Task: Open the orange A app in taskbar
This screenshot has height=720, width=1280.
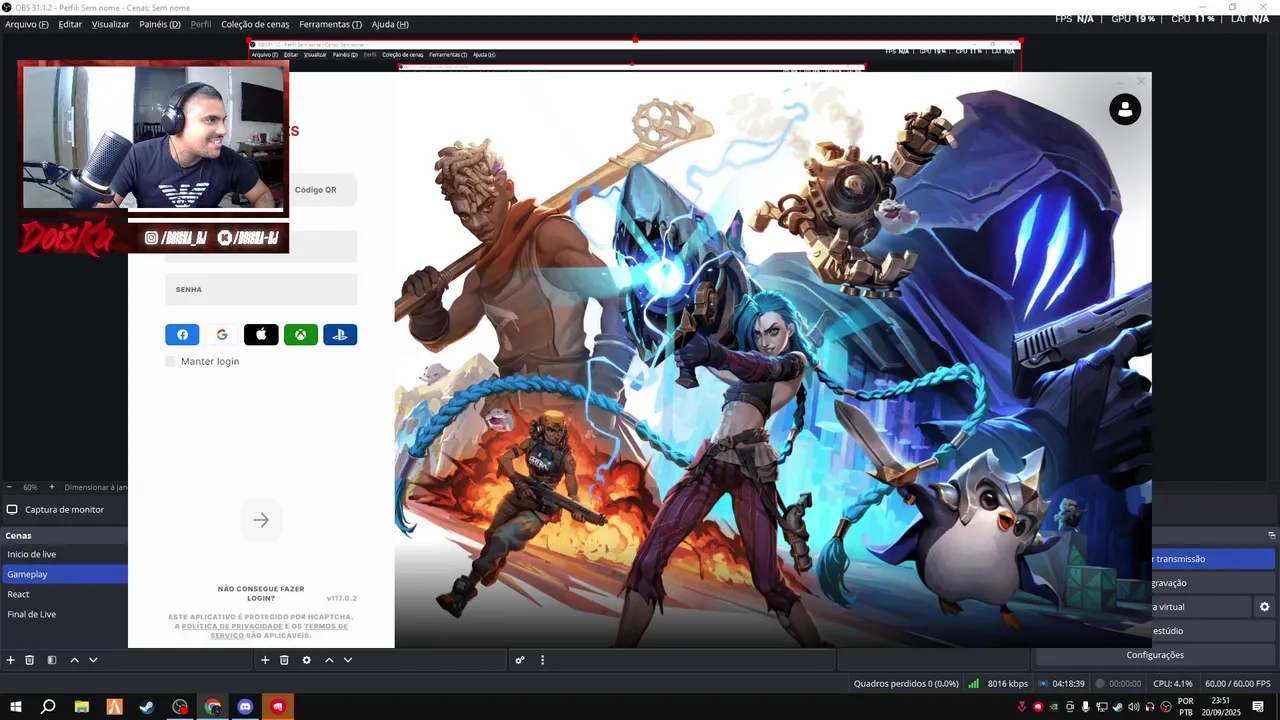Action: (x=114, y=707)
